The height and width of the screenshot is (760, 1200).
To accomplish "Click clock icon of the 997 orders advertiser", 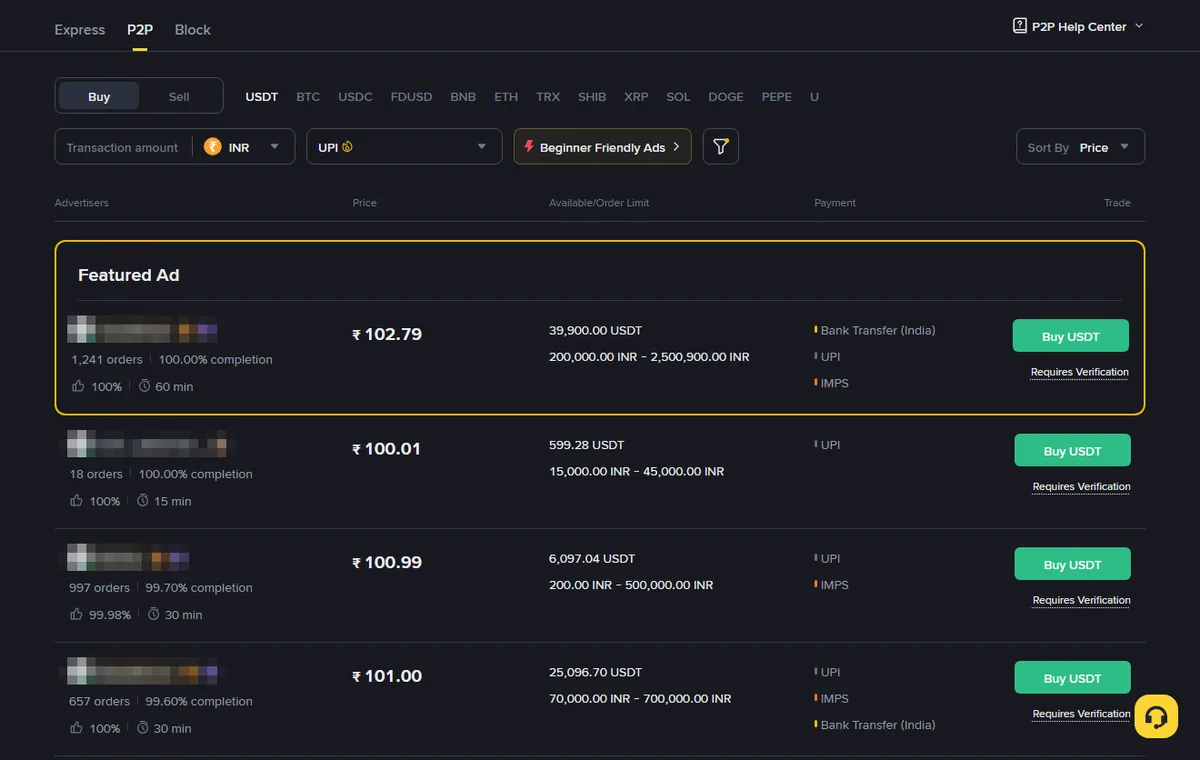I will (x=154, y=614).
